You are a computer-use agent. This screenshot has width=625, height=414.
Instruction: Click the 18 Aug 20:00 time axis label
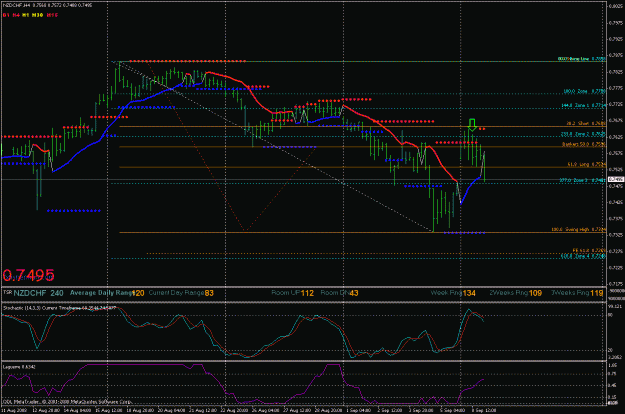[x=142, y=410]
